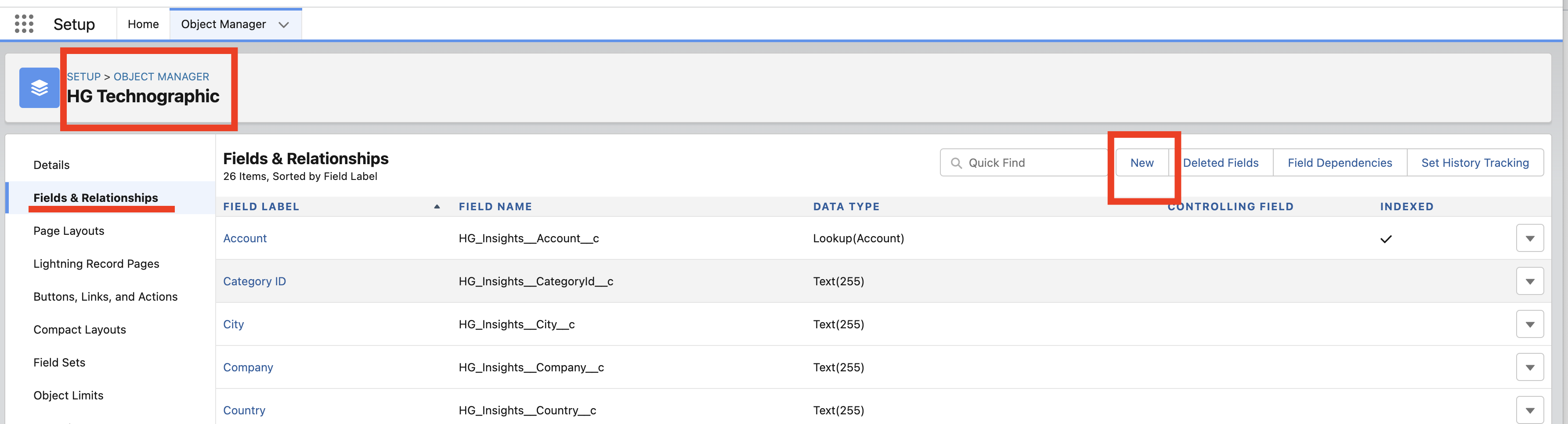Viewport: 1568px width, 424px height.
Task: Open Page Layouts section
Action: (69, 230)
